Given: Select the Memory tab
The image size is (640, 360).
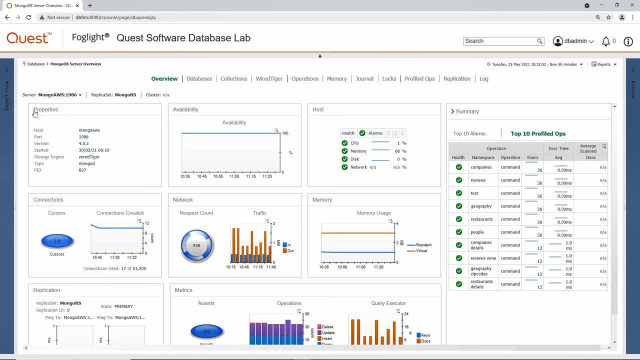Looking at the screenshot, I should pos(337,79).
